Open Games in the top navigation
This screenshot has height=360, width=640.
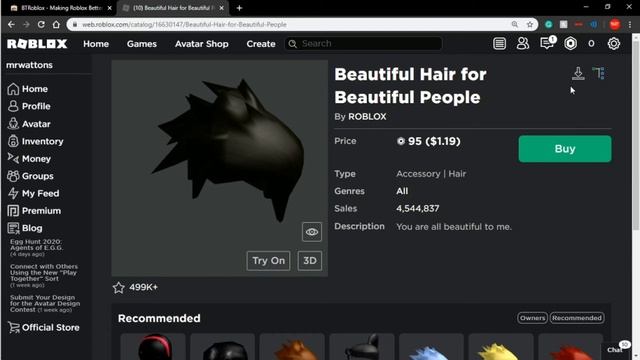[142, 44]
